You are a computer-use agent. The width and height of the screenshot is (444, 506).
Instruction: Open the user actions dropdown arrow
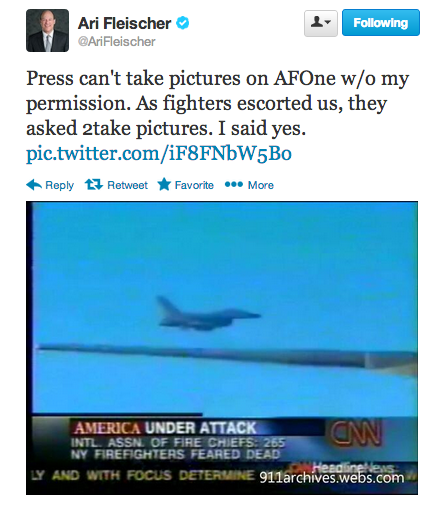[x=328, y=22]
